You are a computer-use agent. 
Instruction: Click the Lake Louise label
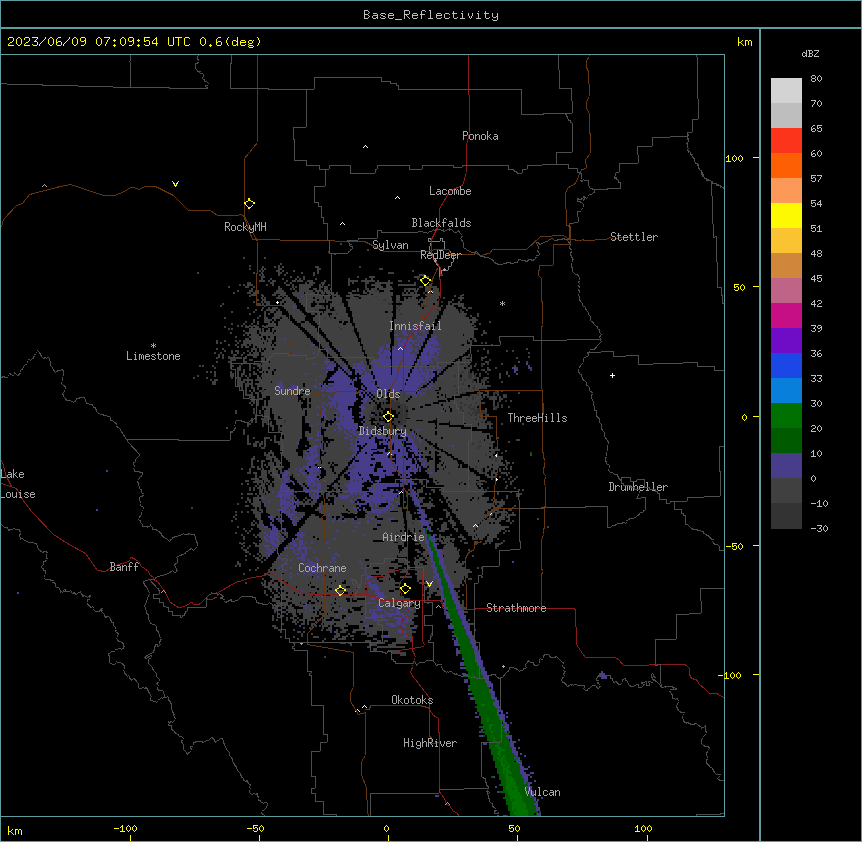point(17,484)
